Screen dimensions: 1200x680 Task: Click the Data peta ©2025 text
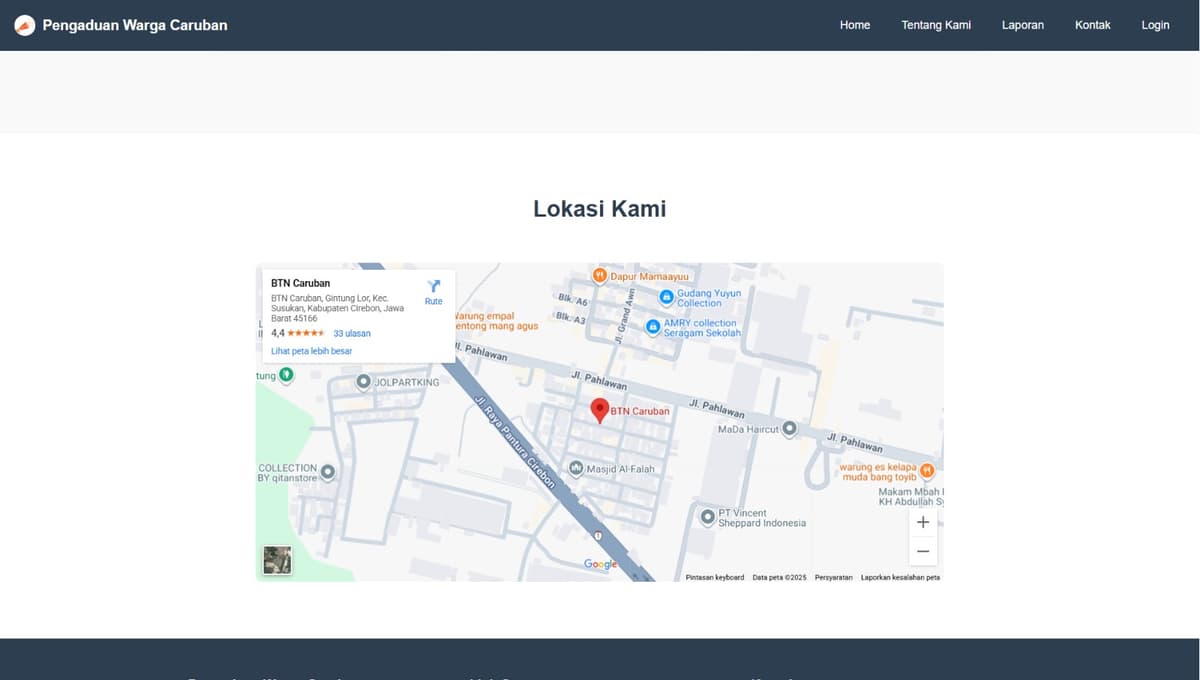click(779, 577)
